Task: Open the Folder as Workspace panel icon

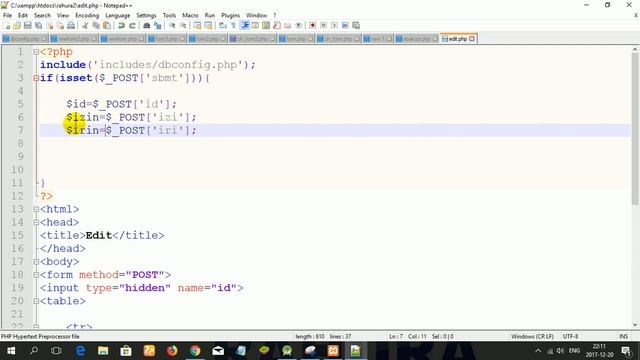Action: click(288, 25)
